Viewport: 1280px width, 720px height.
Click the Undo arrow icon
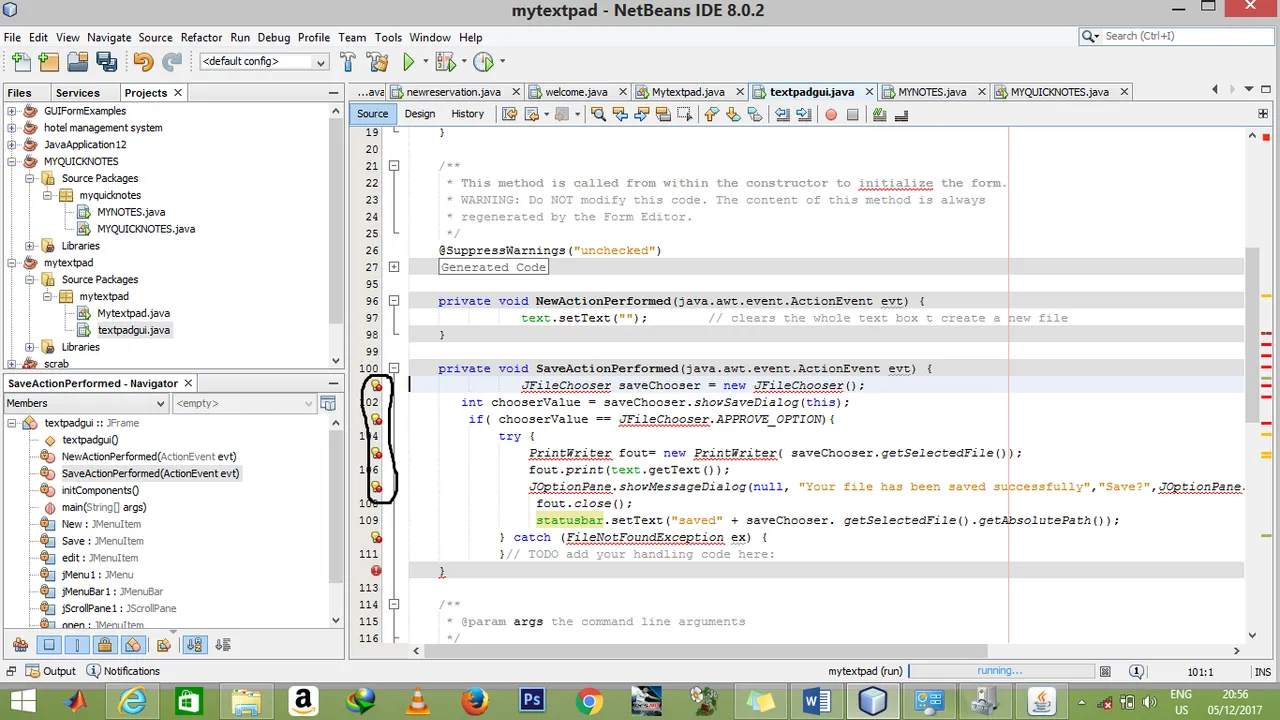143,62
